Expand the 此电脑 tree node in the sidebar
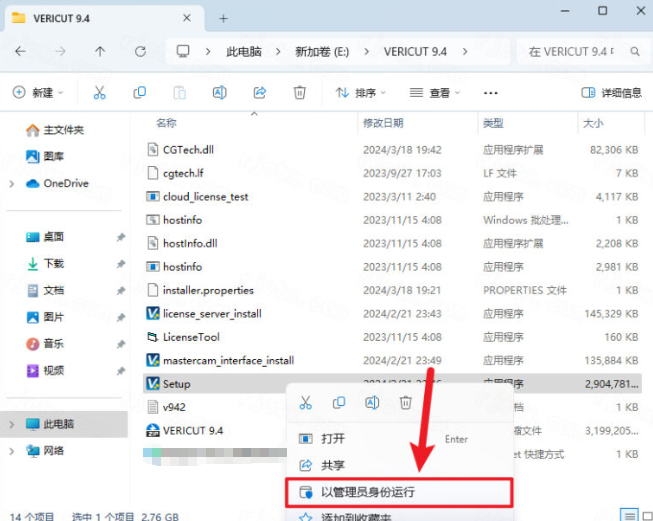This screenshot has height=521, width=653. coord(12,424)
